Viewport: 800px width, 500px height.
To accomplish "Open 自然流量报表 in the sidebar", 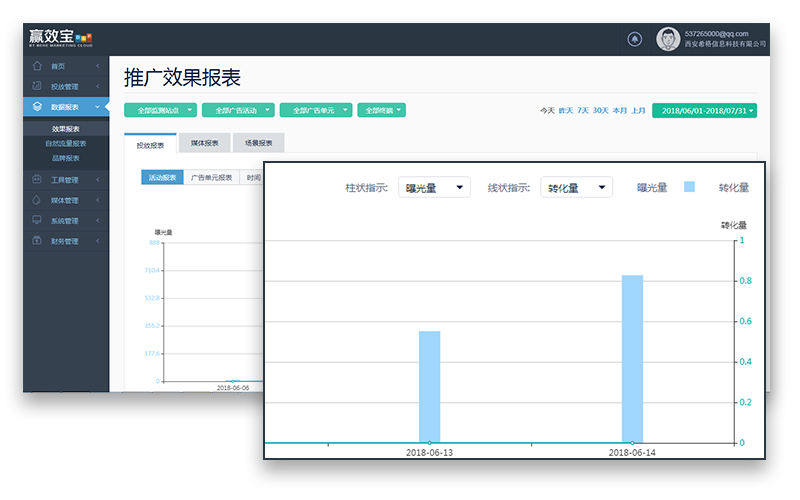I will [66, 143].
